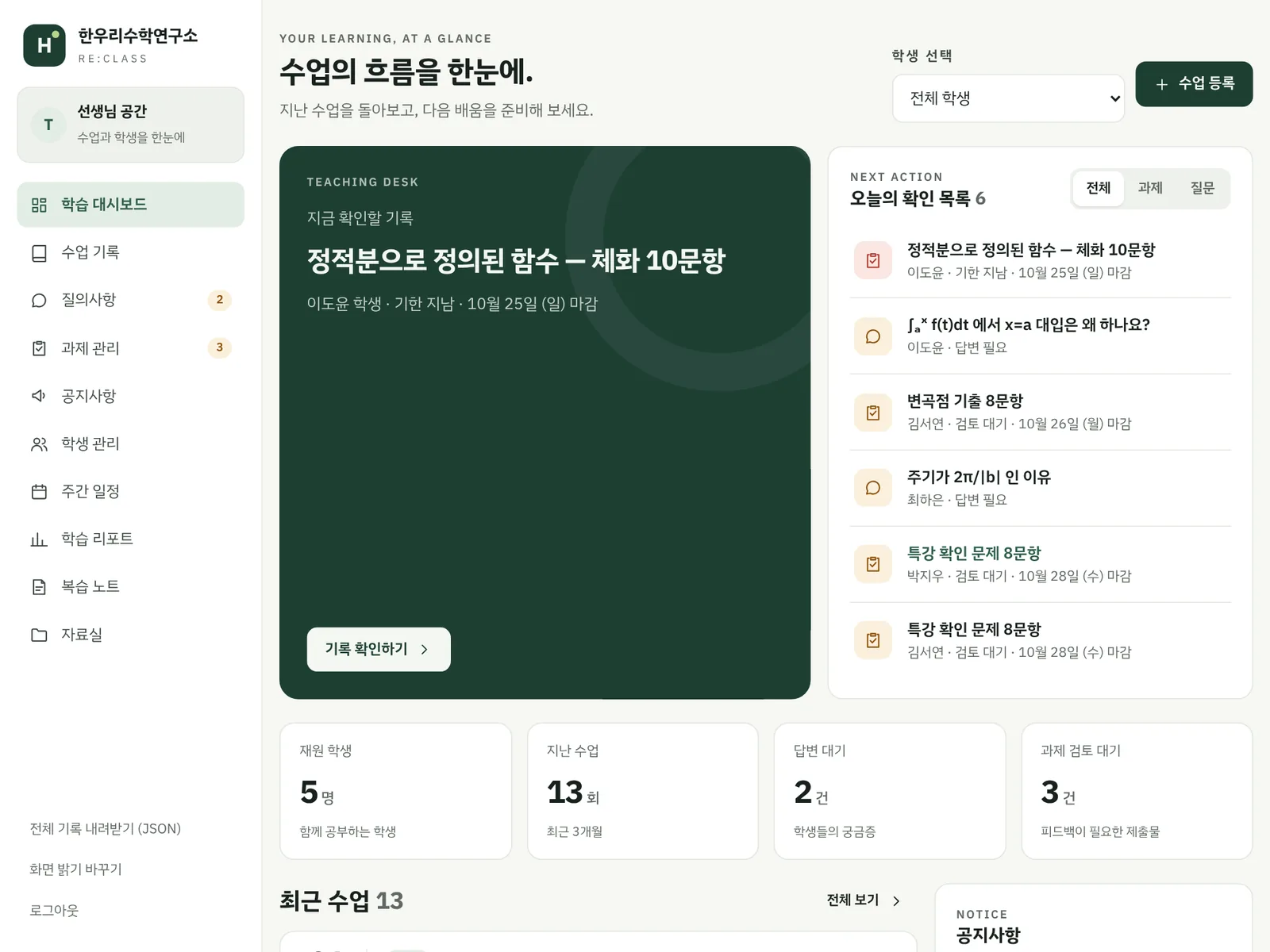Select the 전체 tab in 확인 목록
The height and width of the screenshot is (952, 1270).
pyautogui.click(x=1099, y=188)
